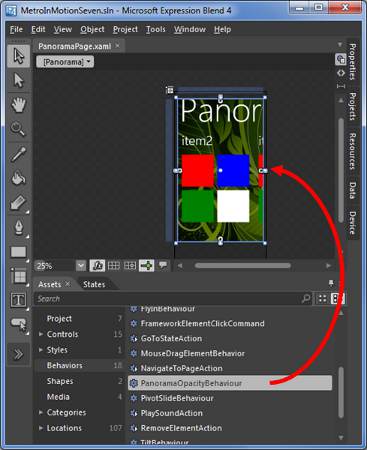The width and height of the screenshot is (367, 450).
Task: Expand the Controls category in Assets
Action: click(41, 334)
